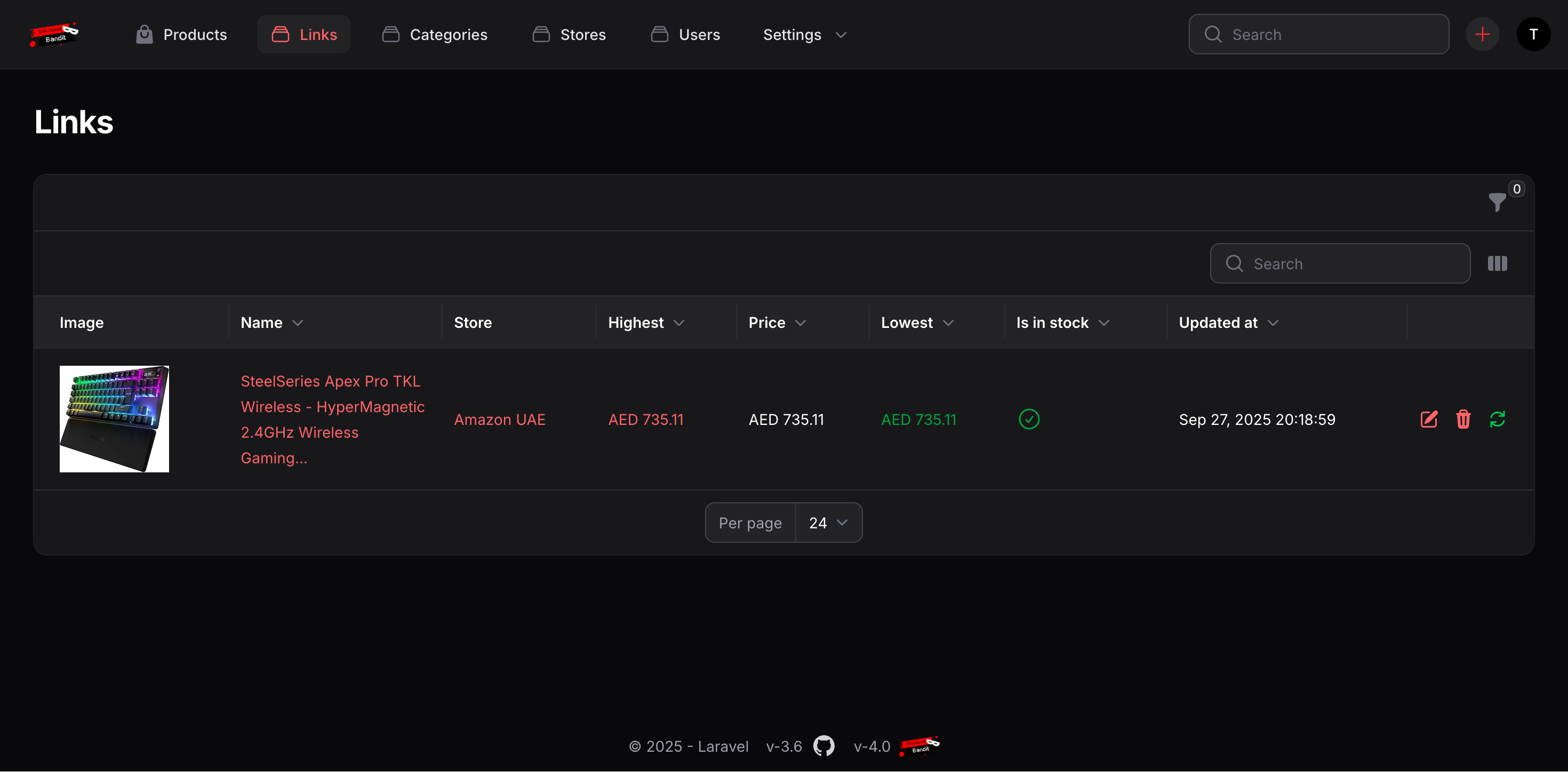Screen dimensions: 1568x772
Task: Open the Per page 24 dropdown
Action: click(828, 522)
